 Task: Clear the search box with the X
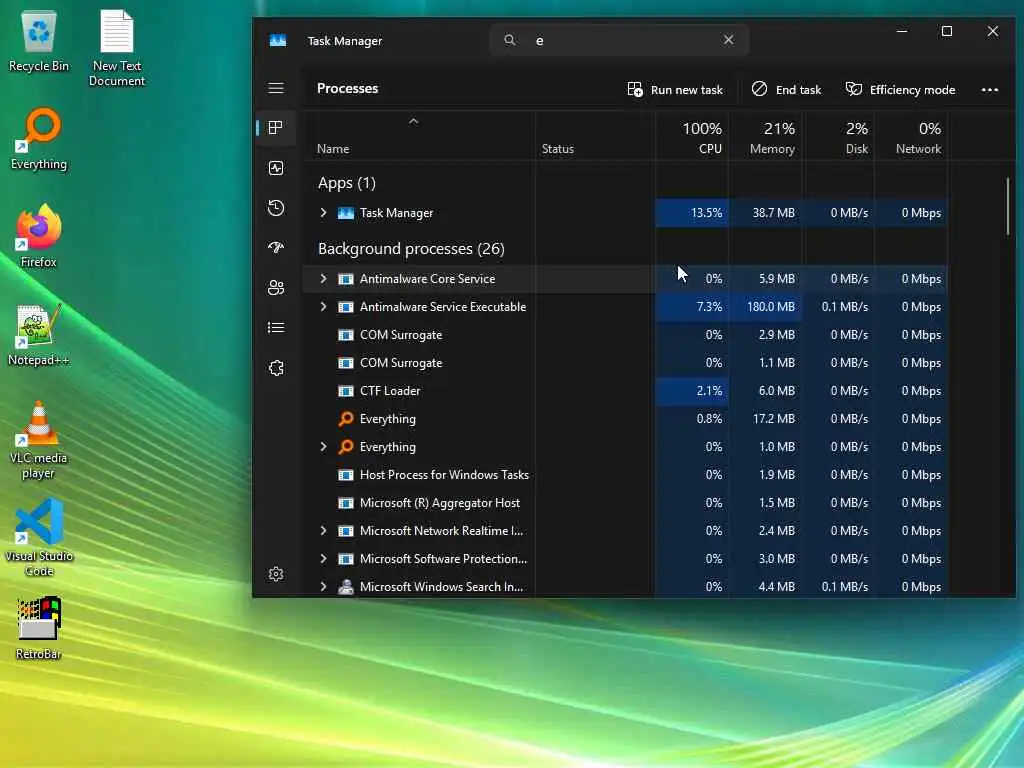tap(728, 40)
